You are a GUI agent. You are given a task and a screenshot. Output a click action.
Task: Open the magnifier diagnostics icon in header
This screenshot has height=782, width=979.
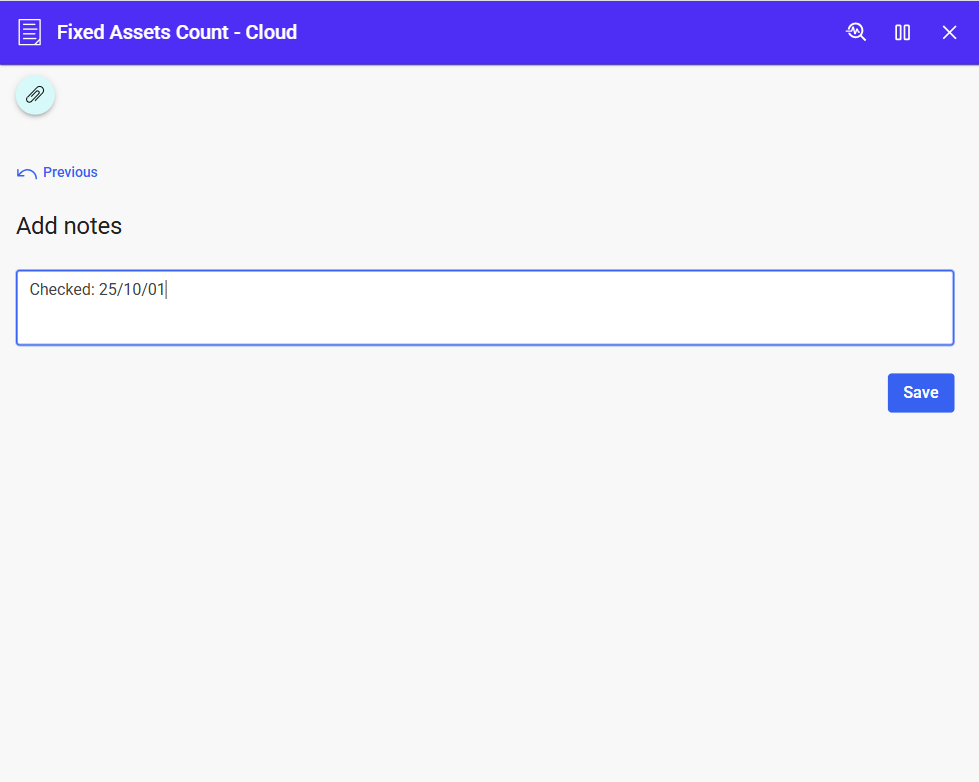pos(856,32)
